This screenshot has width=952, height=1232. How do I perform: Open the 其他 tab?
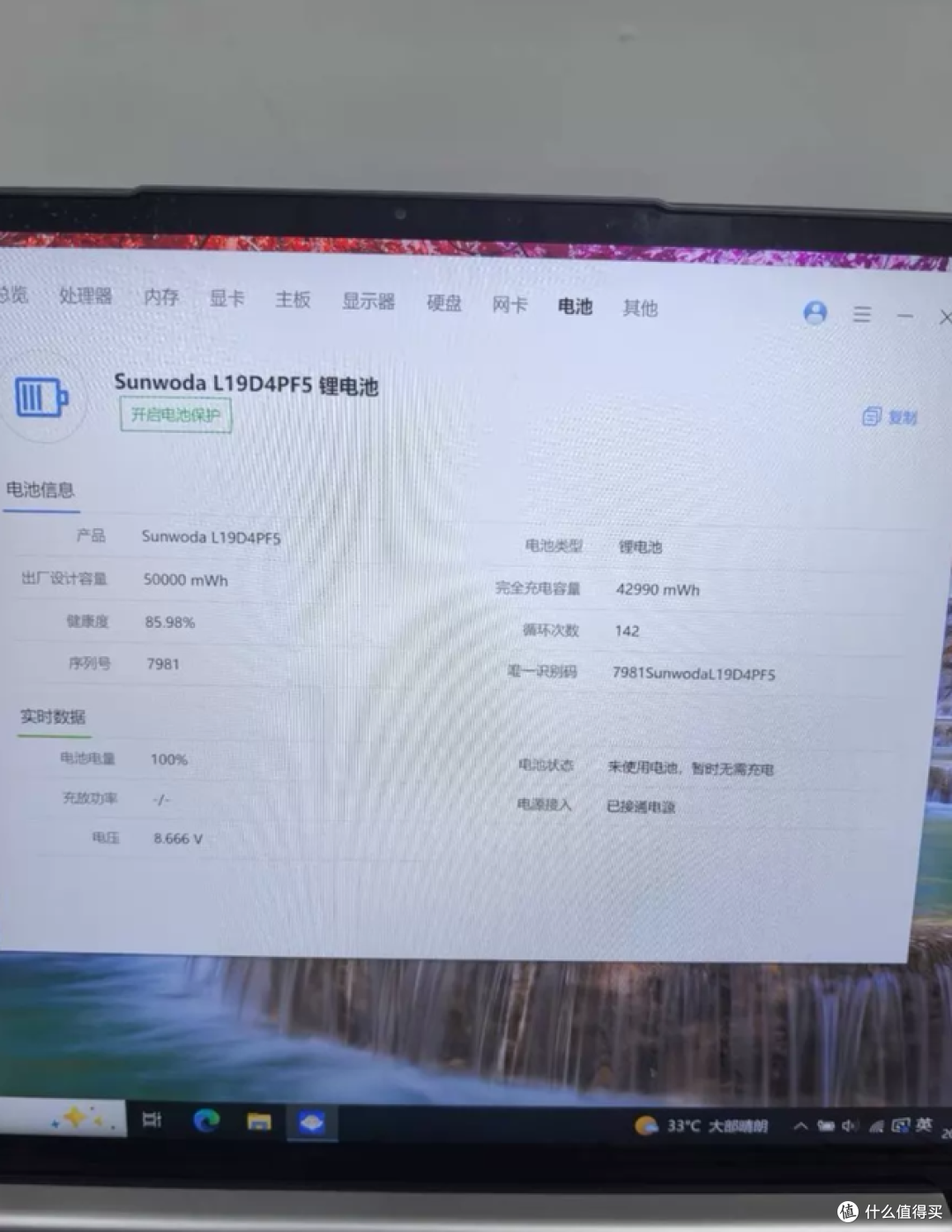[x=640, y=308]
